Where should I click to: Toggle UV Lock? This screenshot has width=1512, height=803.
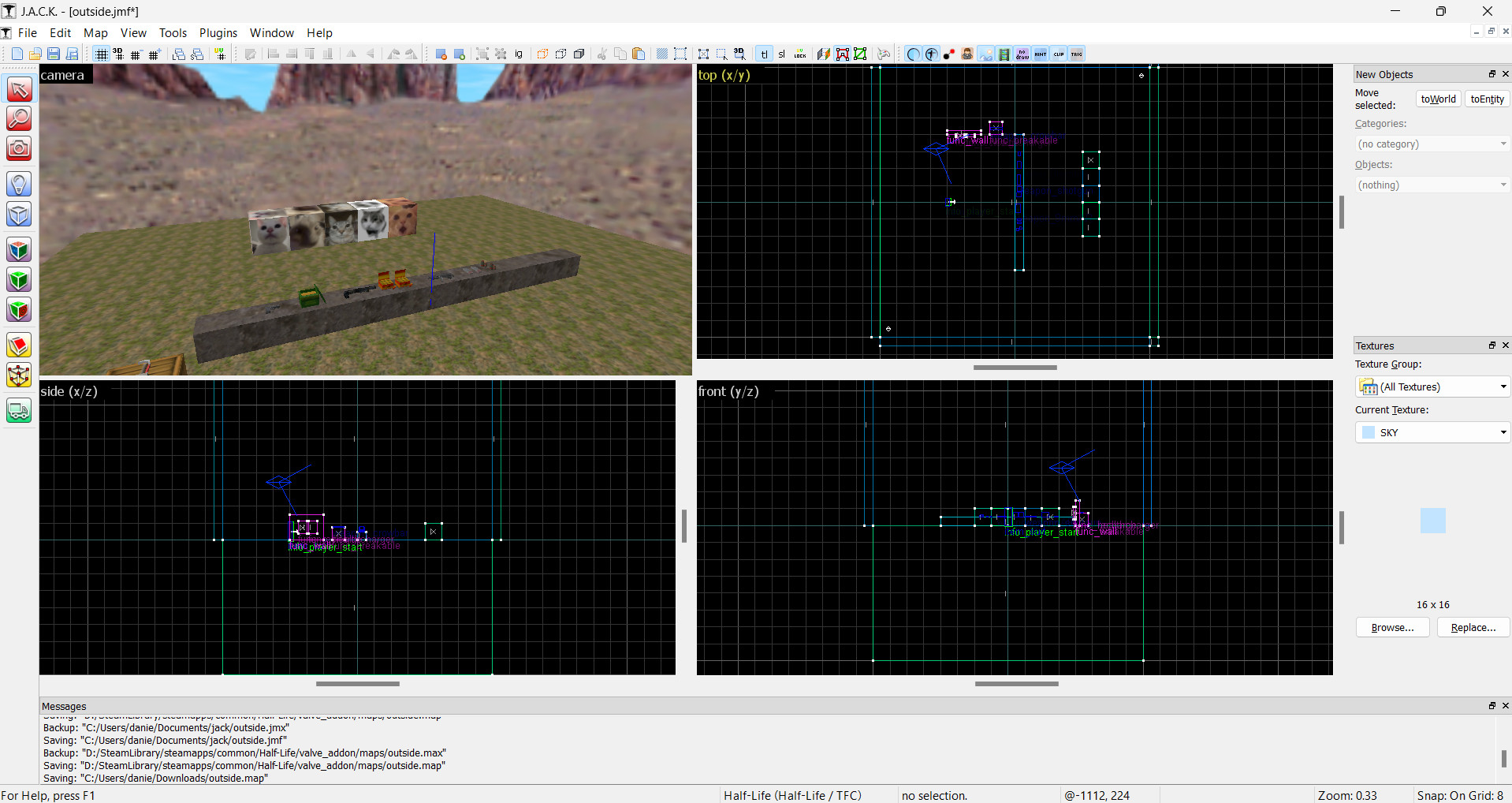click(x=799, y=54)
